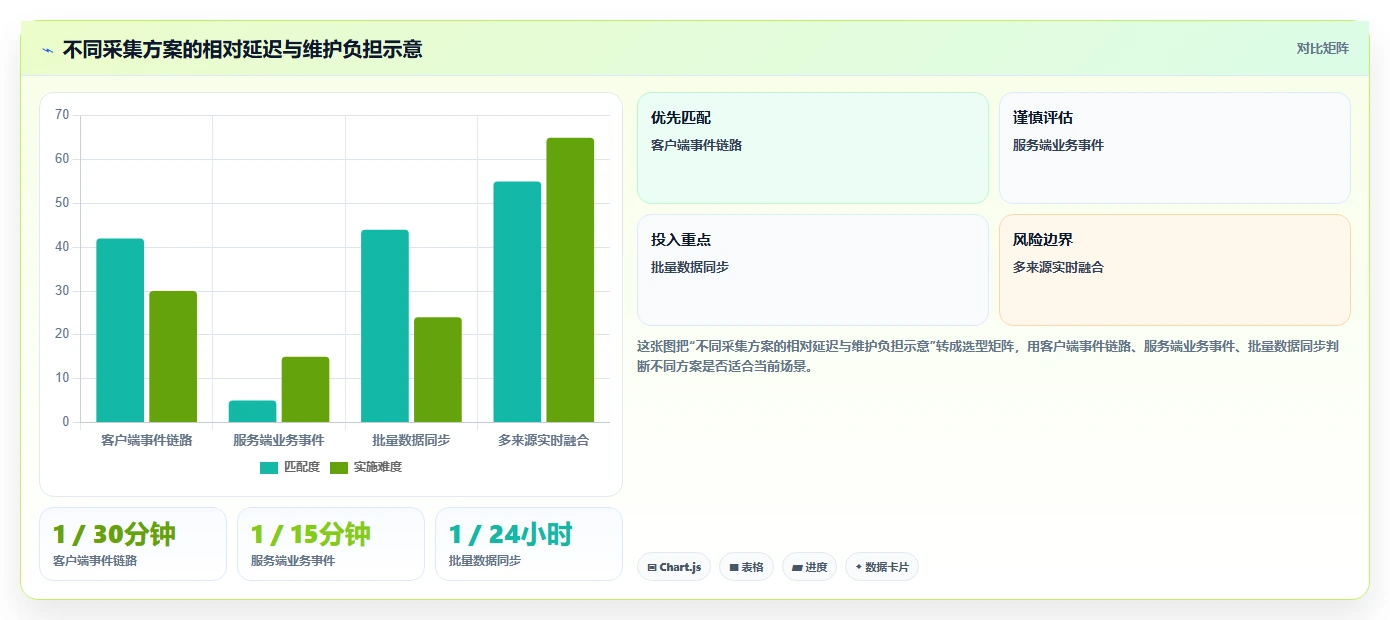
Task: Select the 1 / 30分钟 stat card
Action: pos(133,544)
